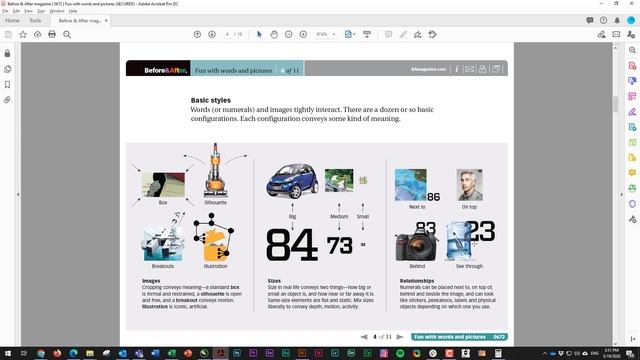Click the smart car image
This screenshot has width=640, height=360.
click(292, 181)
